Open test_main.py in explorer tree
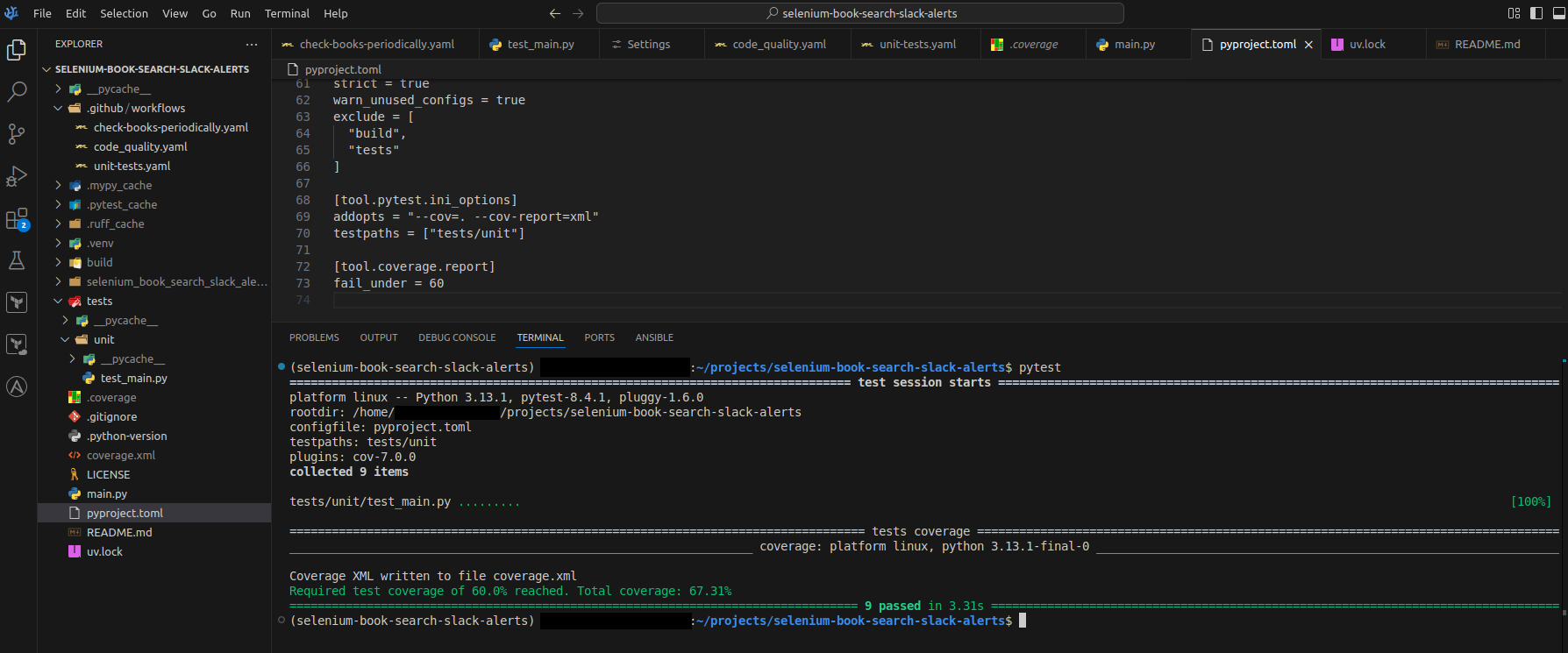This screenshot has height=653, width=1568. pos(133,379)
